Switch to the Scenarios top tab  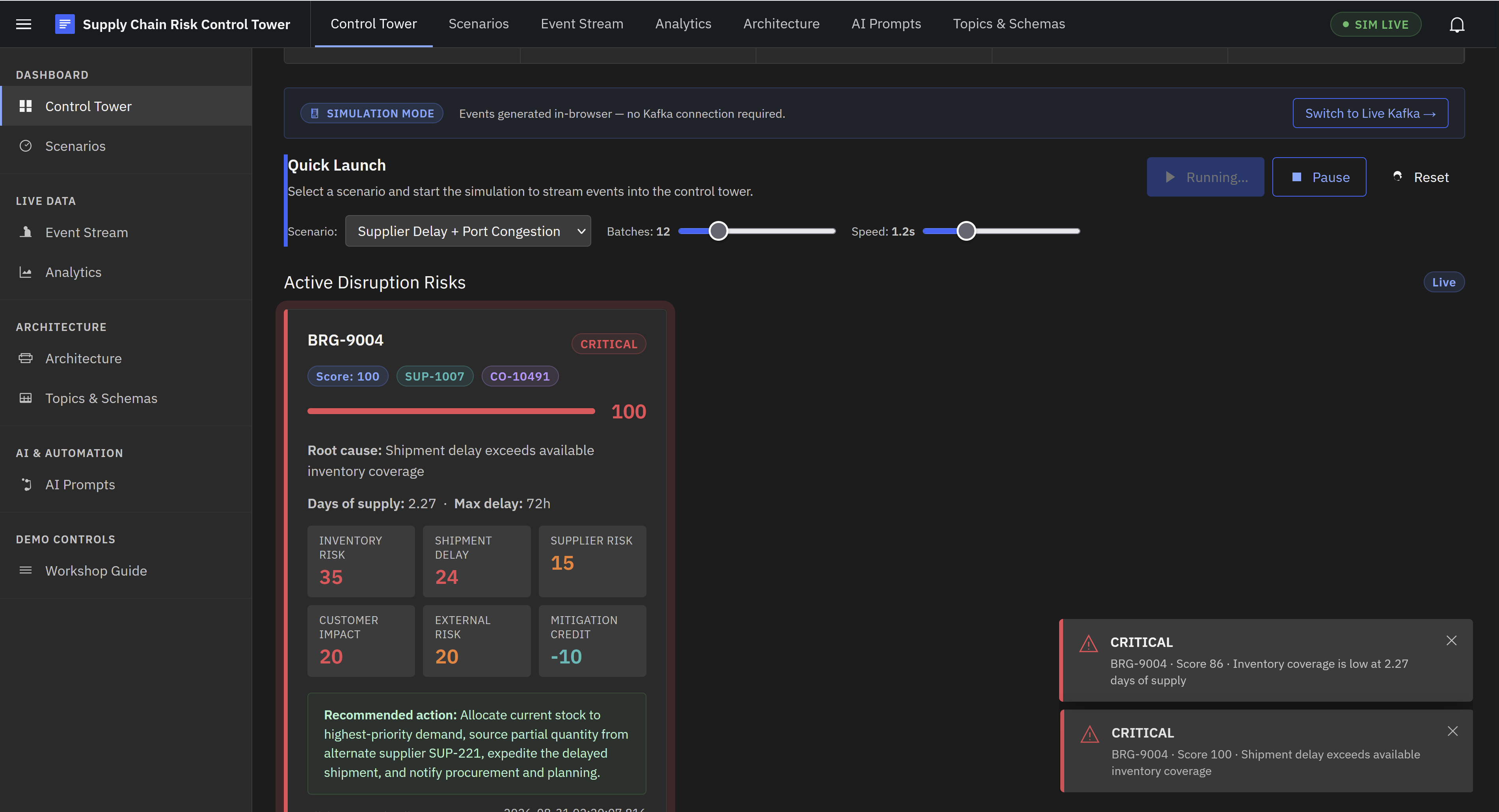point(479,24)
